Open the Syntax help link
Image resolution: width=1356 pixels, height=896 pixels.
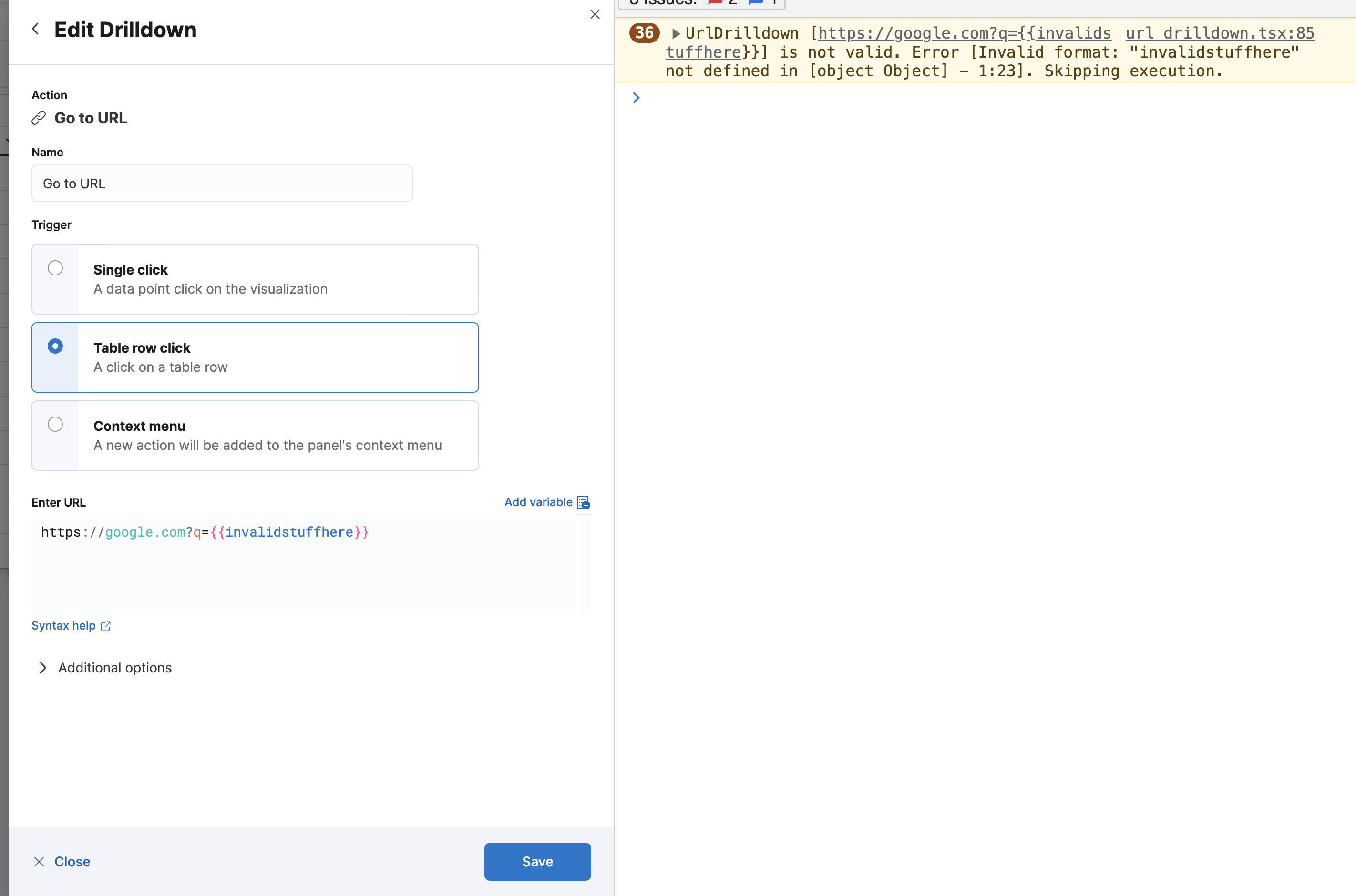tap(63, 625)
